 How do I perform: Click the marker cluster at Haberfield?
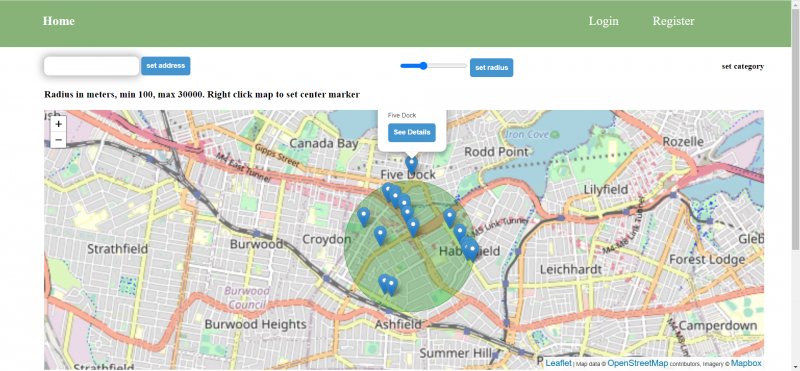pos(469,250)
